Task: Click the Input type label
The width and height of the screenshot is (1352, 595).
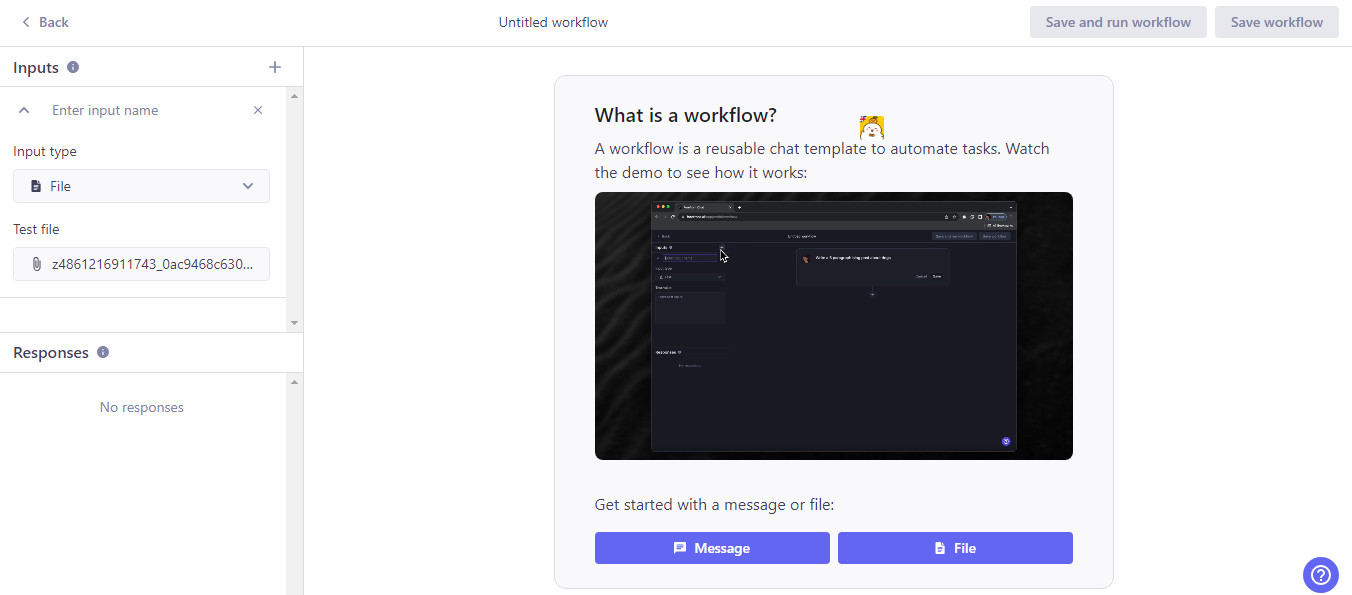Action: 45,151
